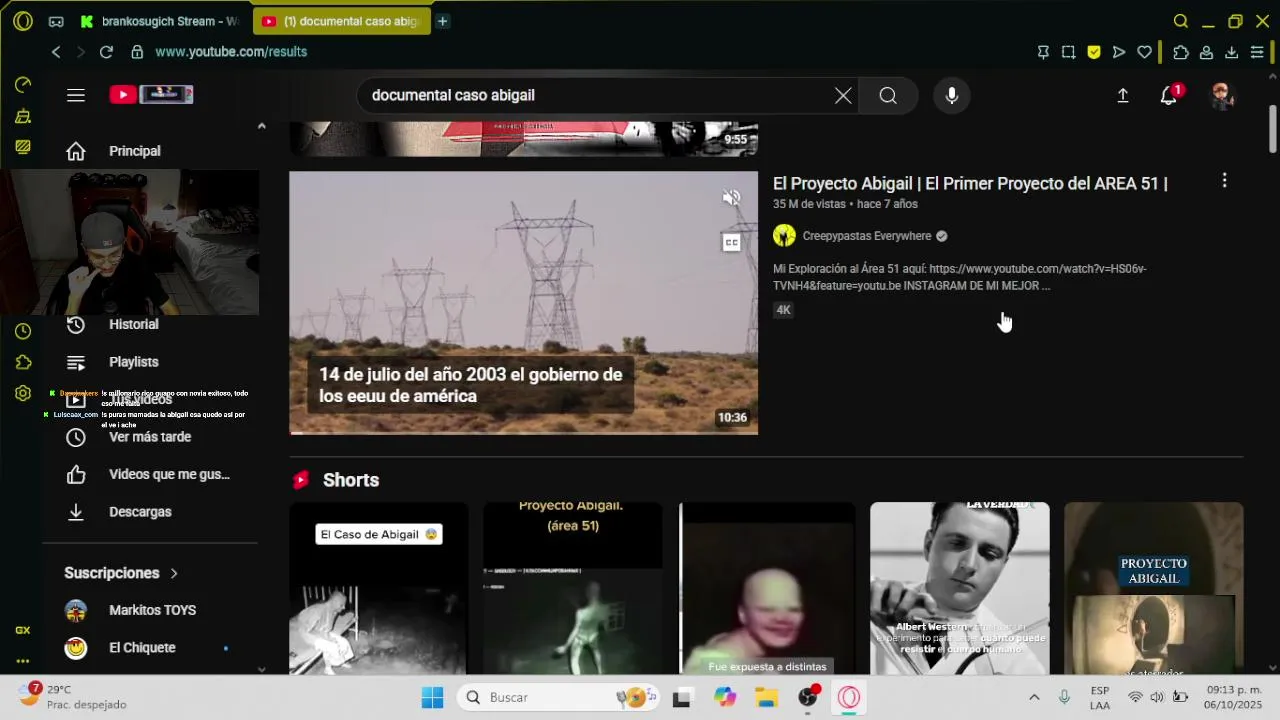Open Creepypastas Everywhere channel name
Screen dimensions: 1280x720
[x=867, y=236]
